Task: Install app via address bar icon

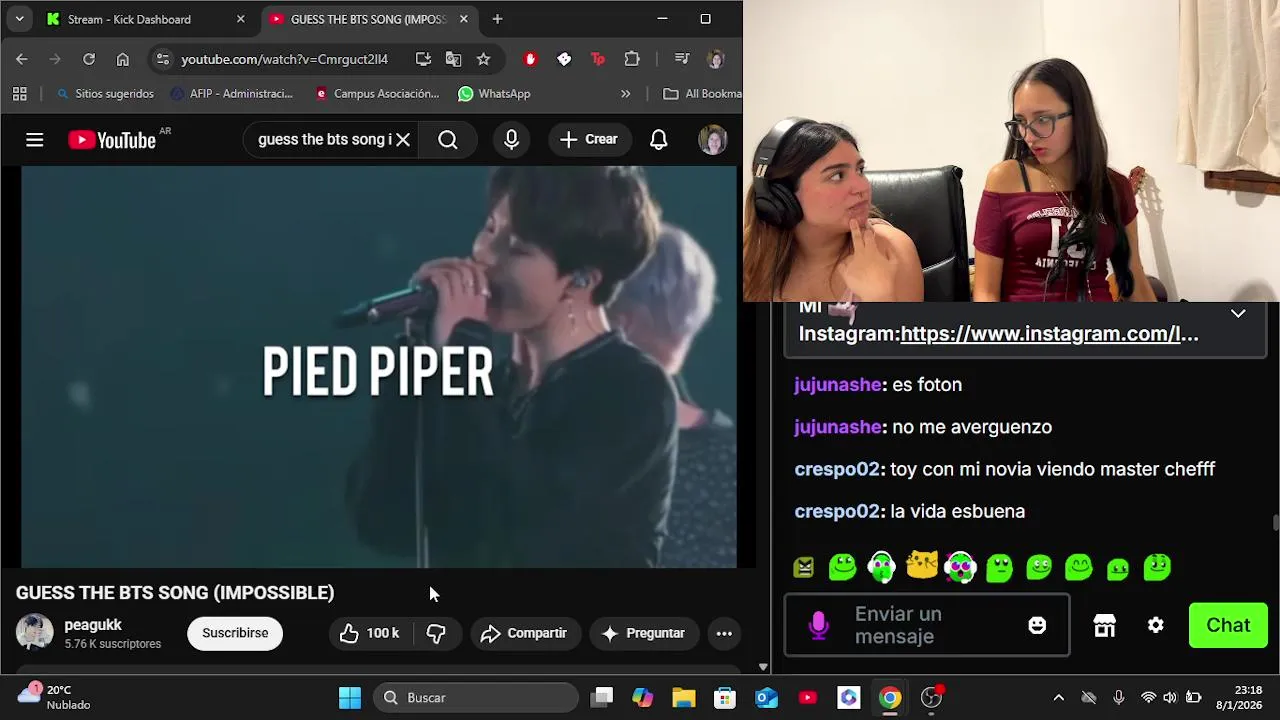Action: (x=423, y=59)
